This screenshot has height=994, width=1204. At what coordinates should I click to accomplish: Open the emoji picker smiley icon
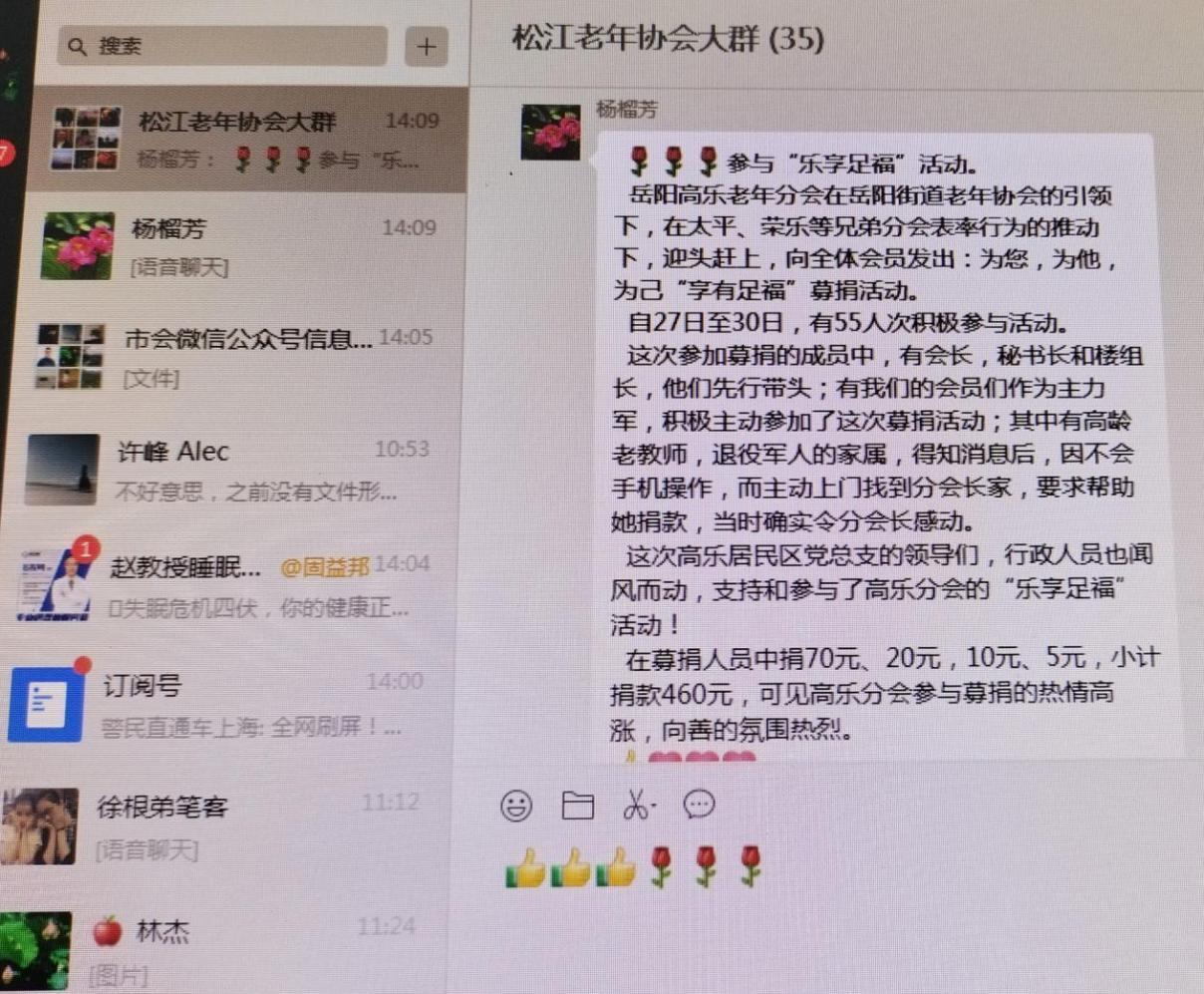pyautogui.click(x=516, y=806)
